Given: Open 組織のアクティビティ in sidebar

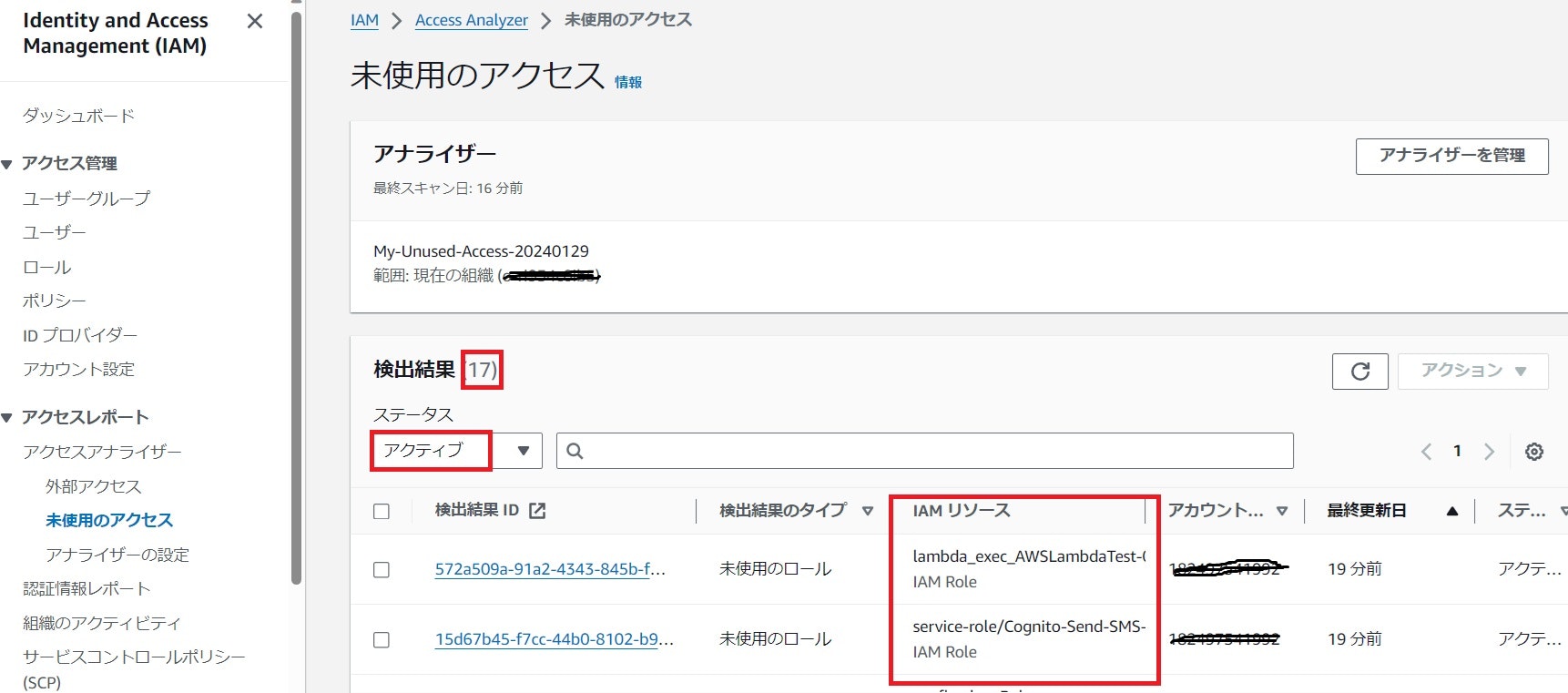Looking at the screenshot, I should pyautogui.click(x=102, y=623).
